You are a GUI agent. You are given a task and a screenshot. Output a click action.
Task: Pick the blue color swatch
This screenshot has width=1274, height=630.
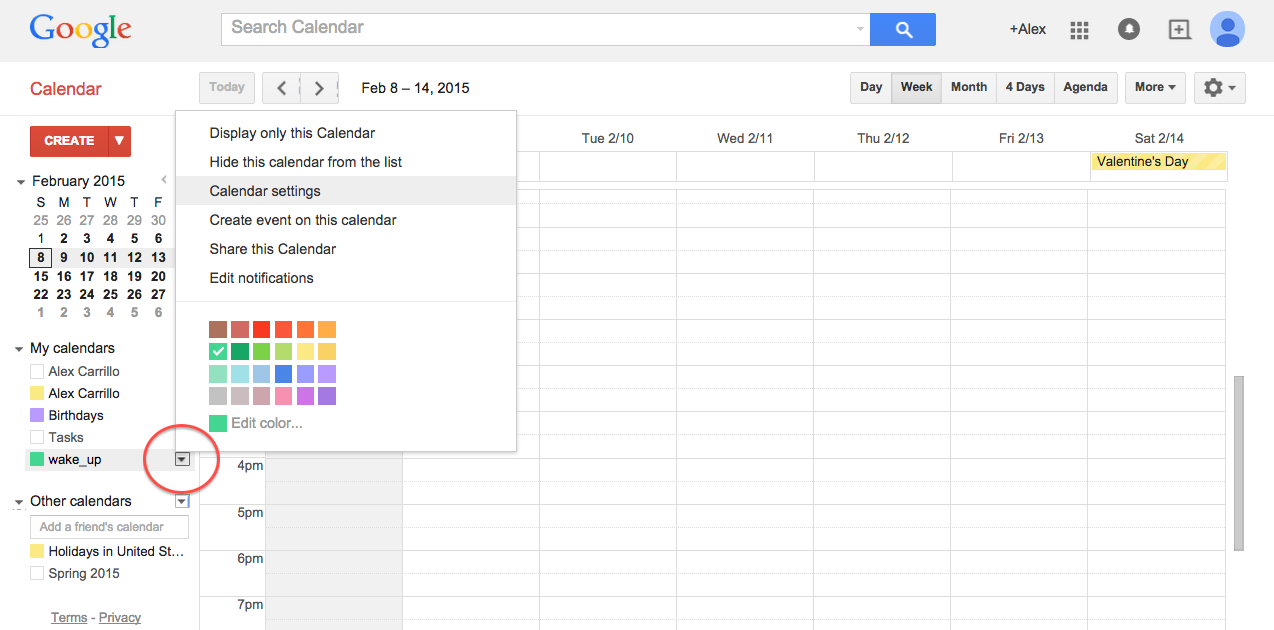click(x=284, y=374)
